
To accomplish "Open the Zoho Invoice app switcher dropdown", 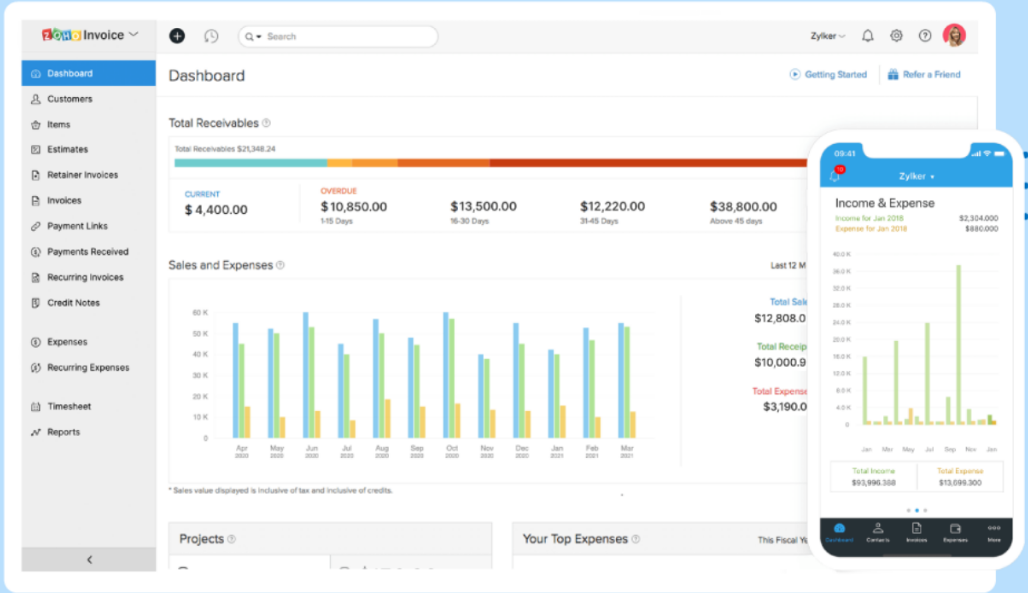I will 135,34.
